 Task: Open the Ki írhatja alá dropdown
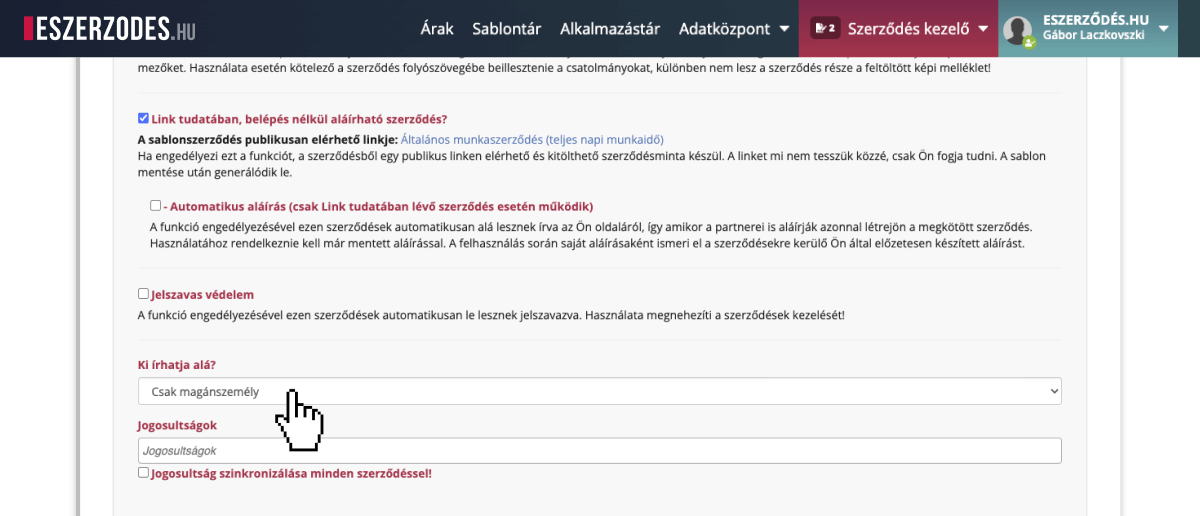(x=599, y=391)
